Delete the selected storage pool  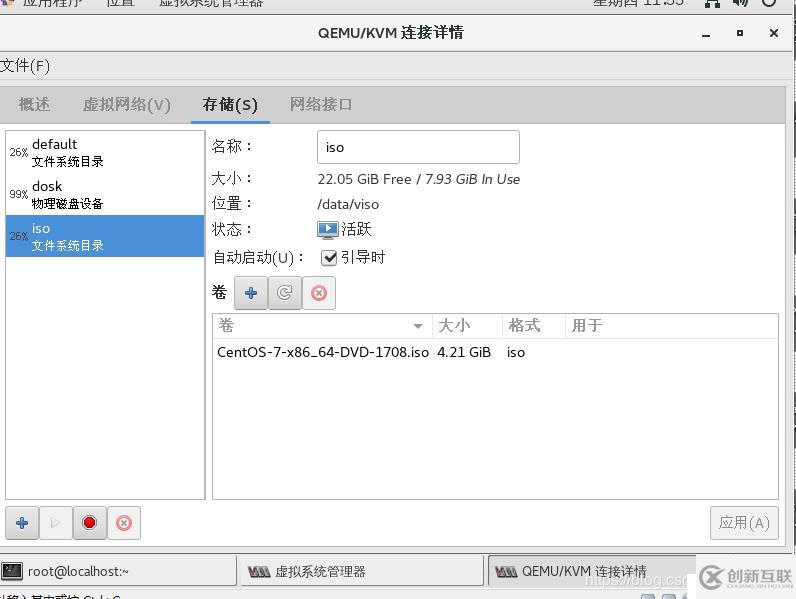point(123,523)
